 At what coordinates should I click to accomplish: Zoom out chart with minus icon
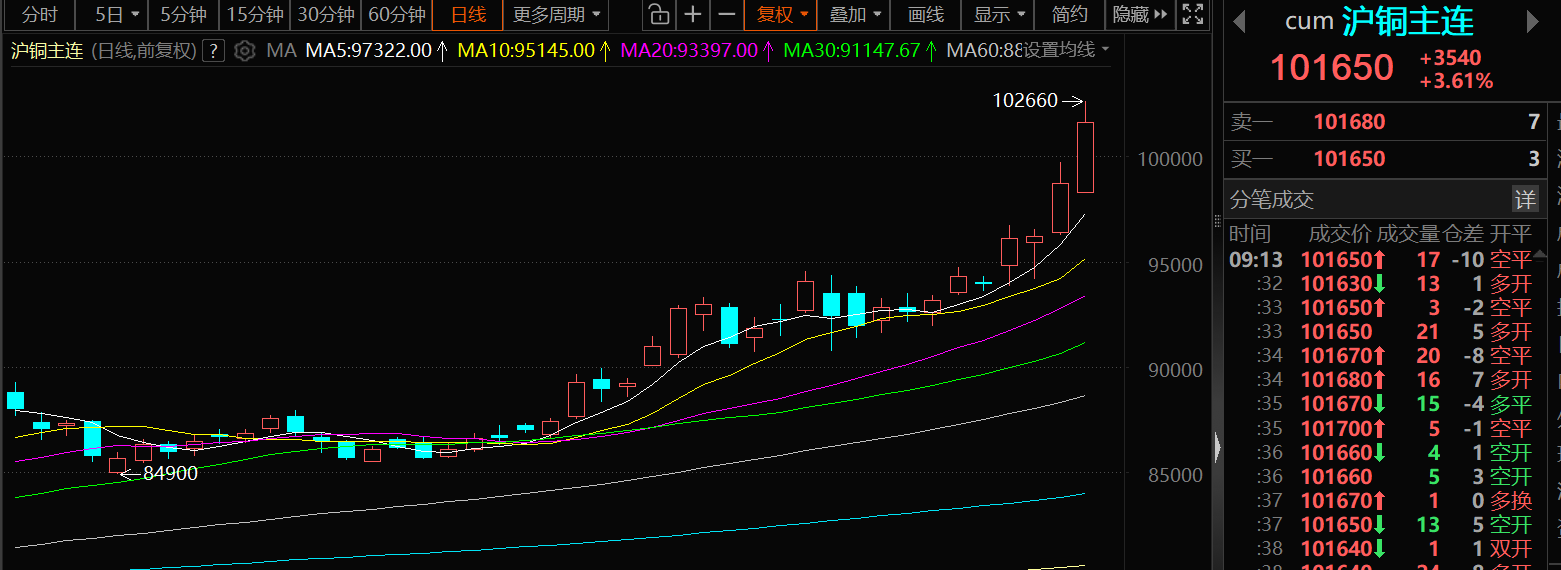click(727, 15)
